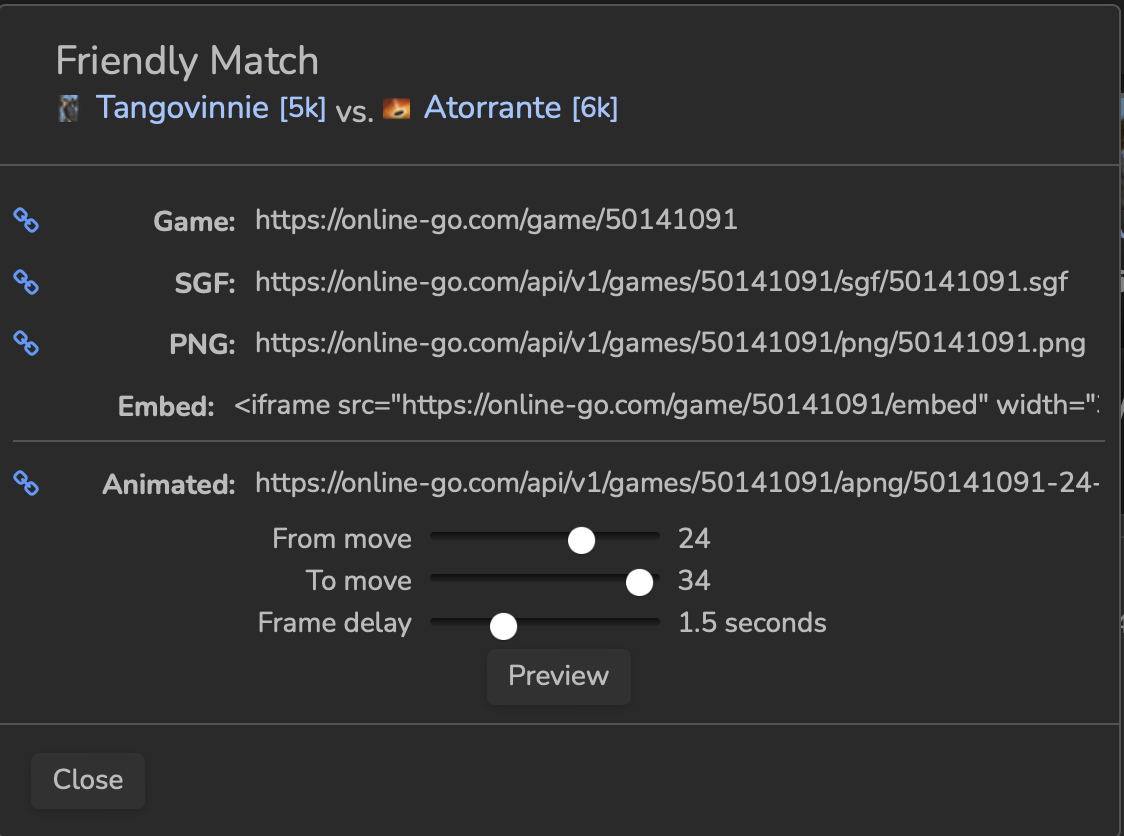Open Atorrante [6k] player profile link

[x=520, y=108]
